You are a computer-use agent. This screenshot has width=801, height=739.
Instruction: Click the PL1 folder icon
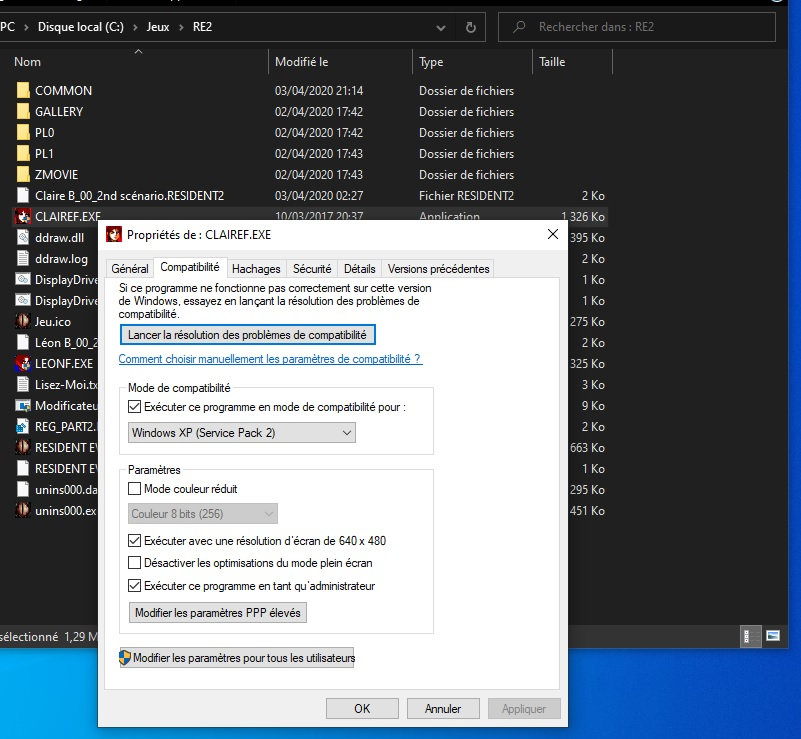23,153
